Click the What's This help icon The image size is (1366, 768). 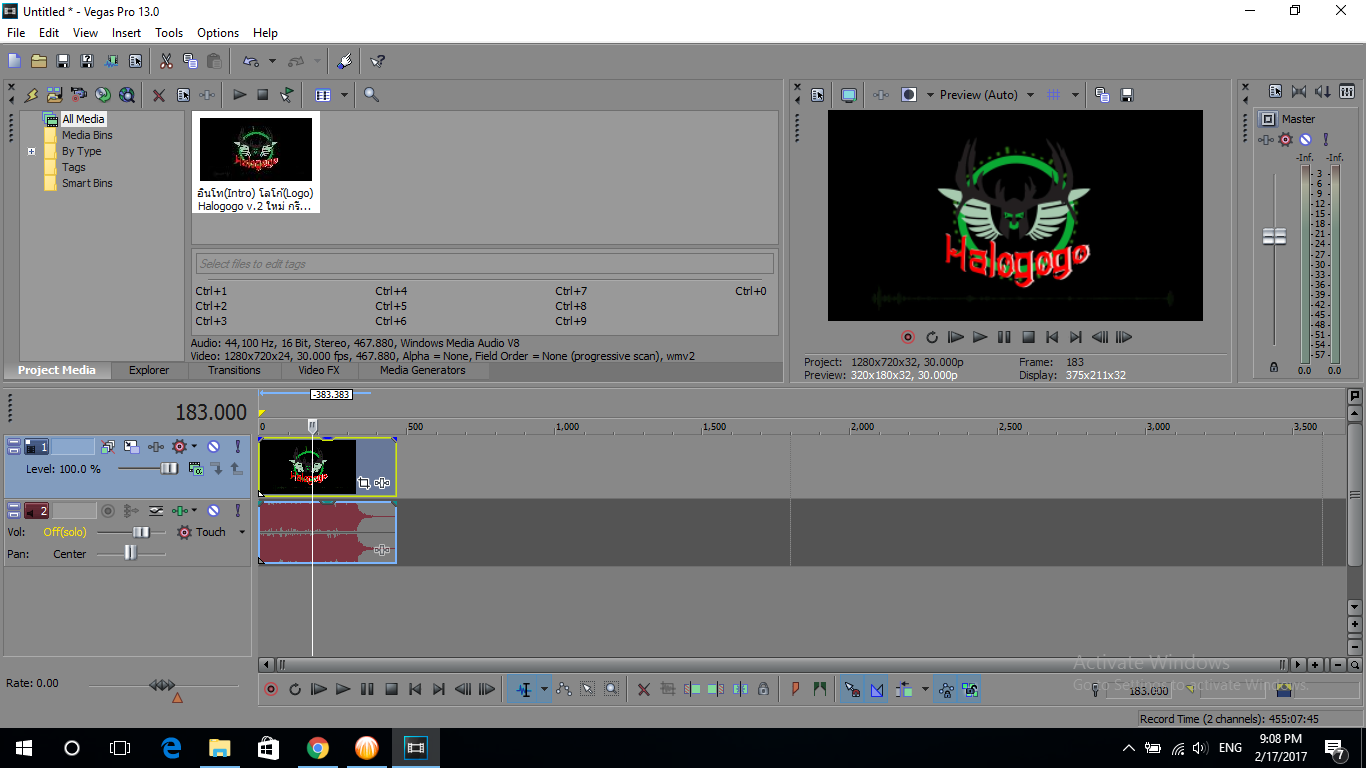[377, 61]
